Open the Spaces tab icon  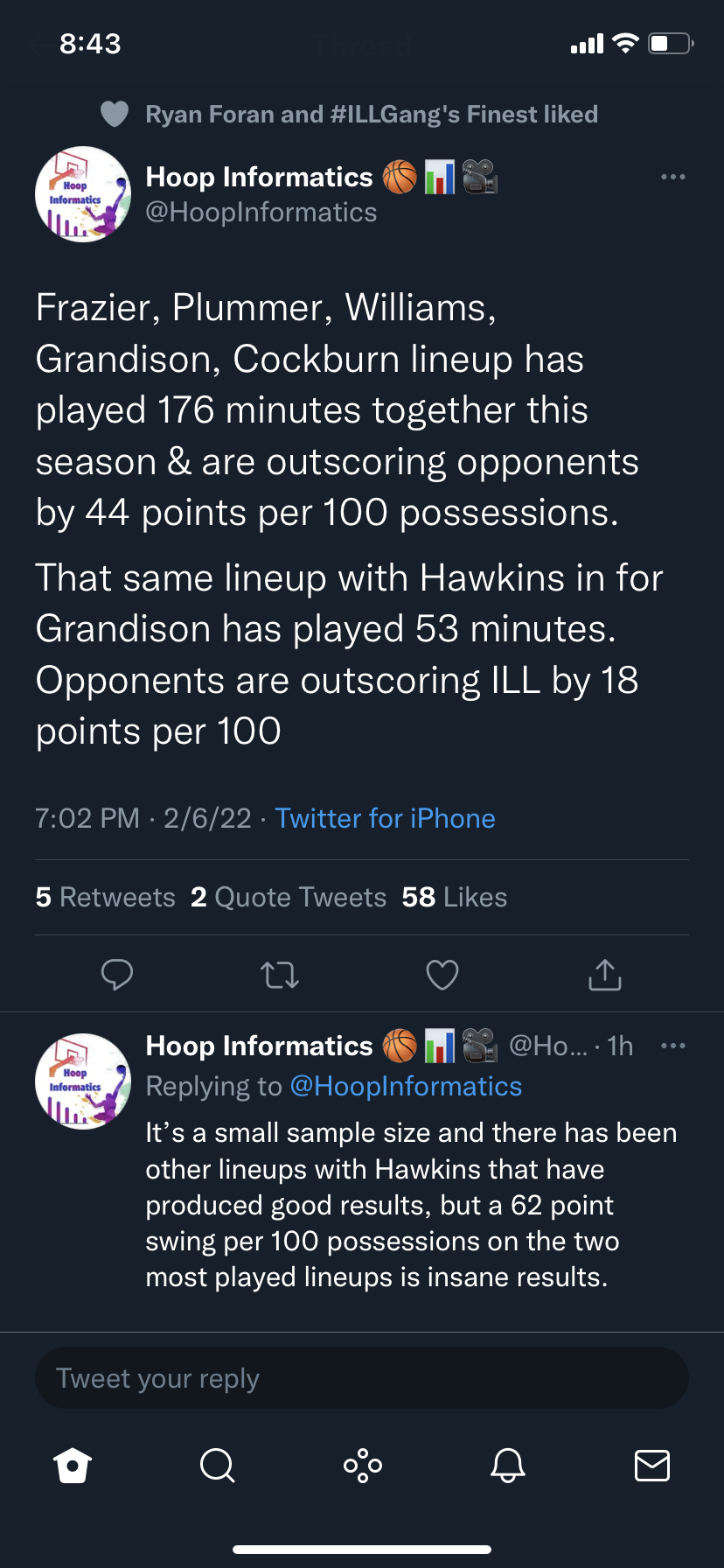pyautogui.click(x=363, y=1465)
